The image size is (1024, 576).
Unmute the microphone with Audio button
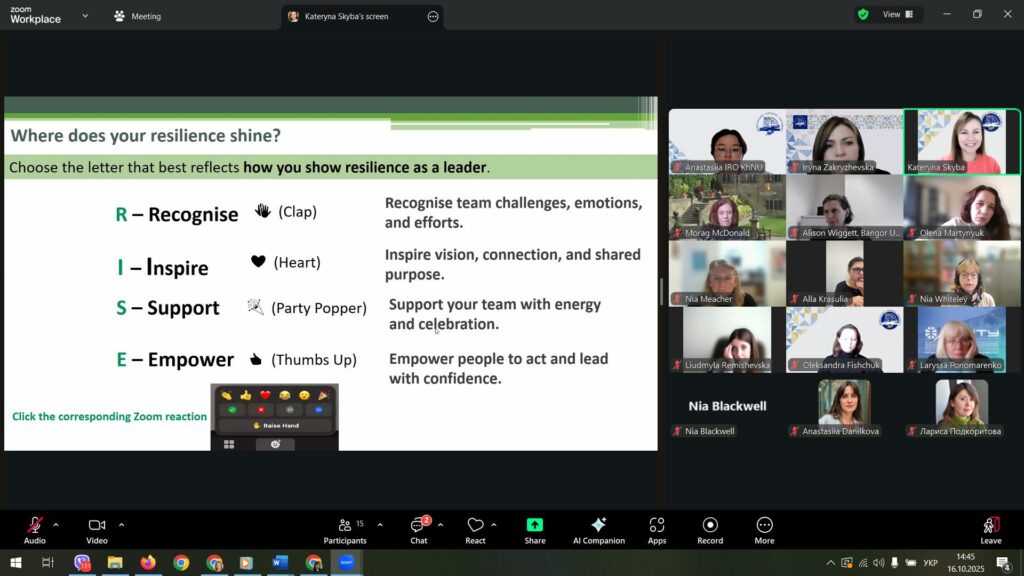35,530
